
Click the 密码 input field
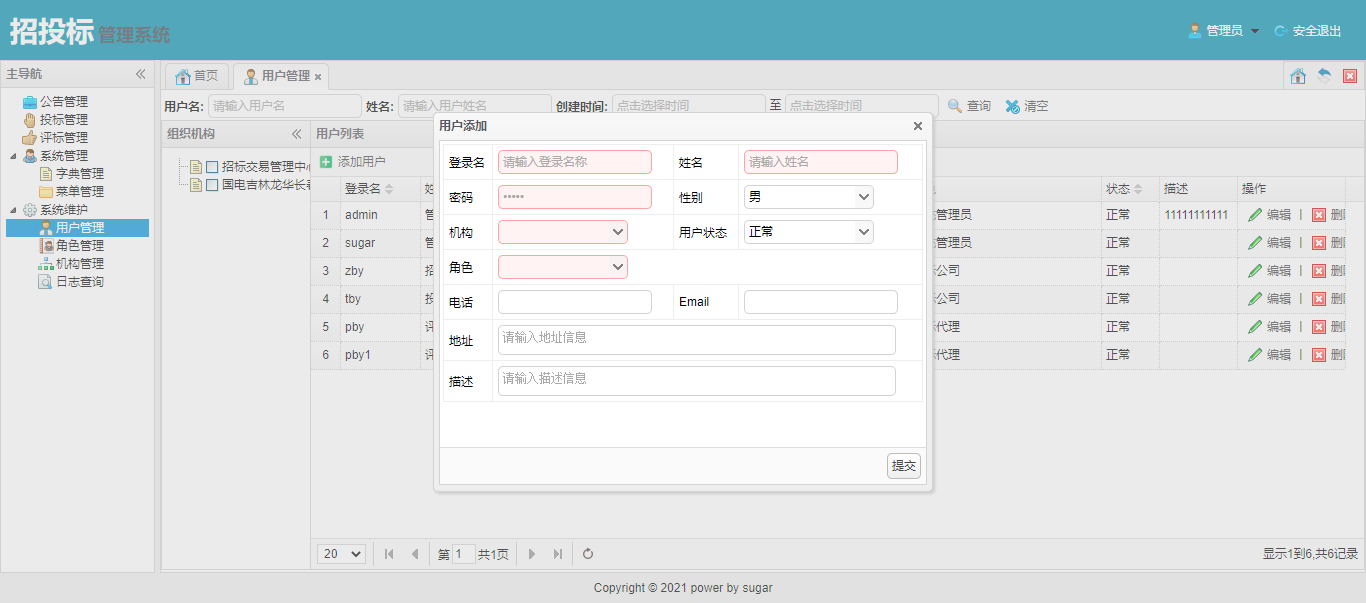[x=575, y=197]
